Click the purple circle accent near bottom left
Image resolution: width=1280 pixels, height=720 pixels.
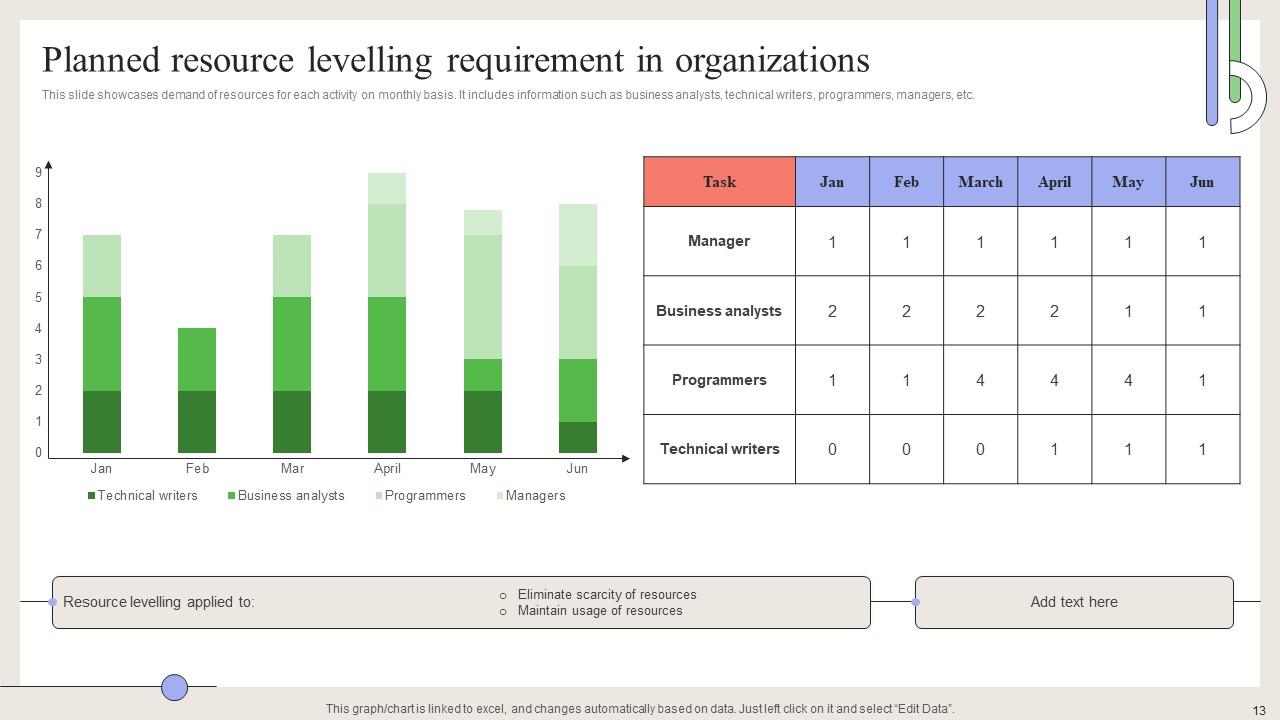click(174, 686)
